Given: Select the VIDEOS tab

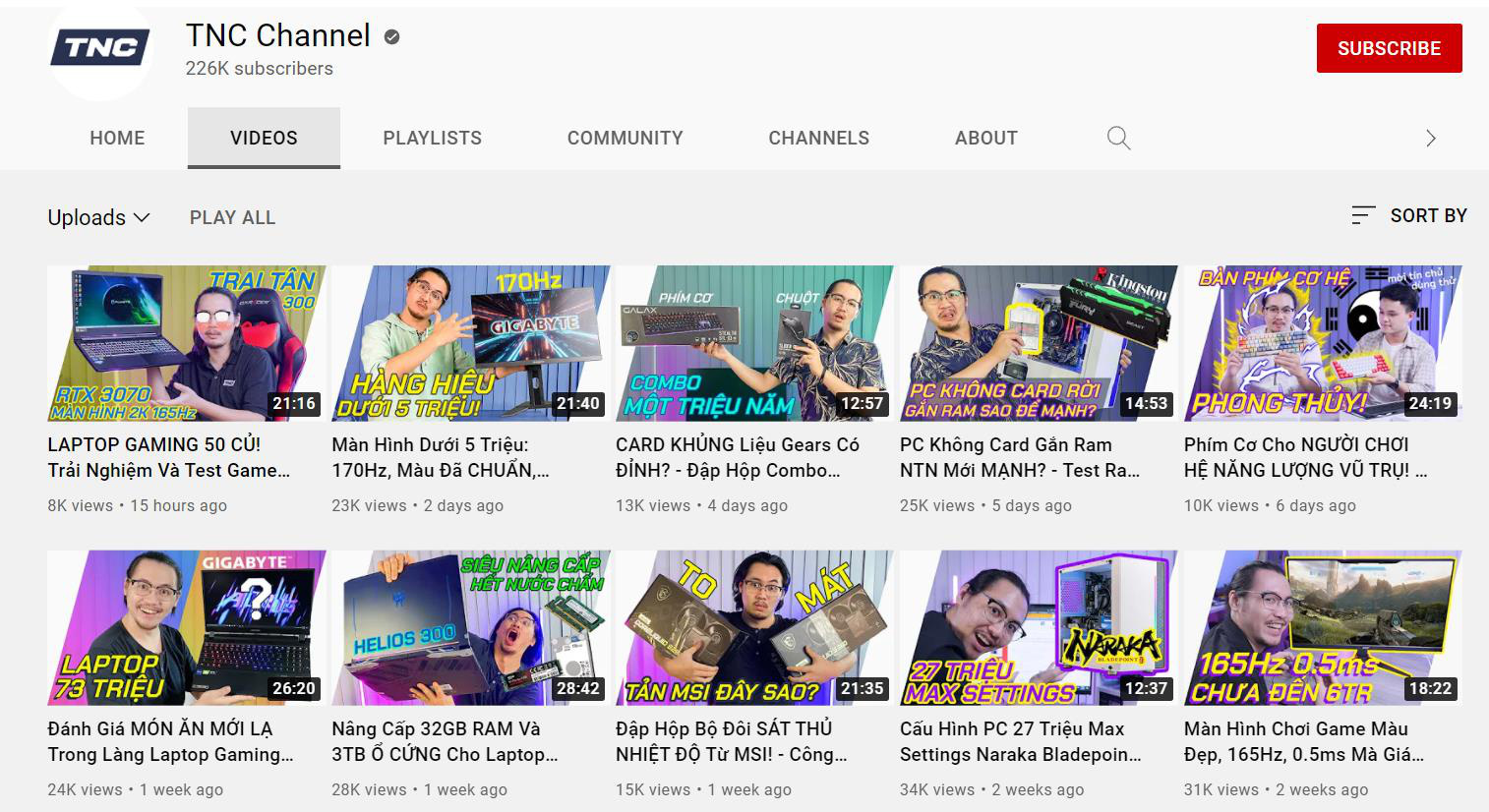Looking at the screenshot, I should pyautogui.click(x=264, y=138).
